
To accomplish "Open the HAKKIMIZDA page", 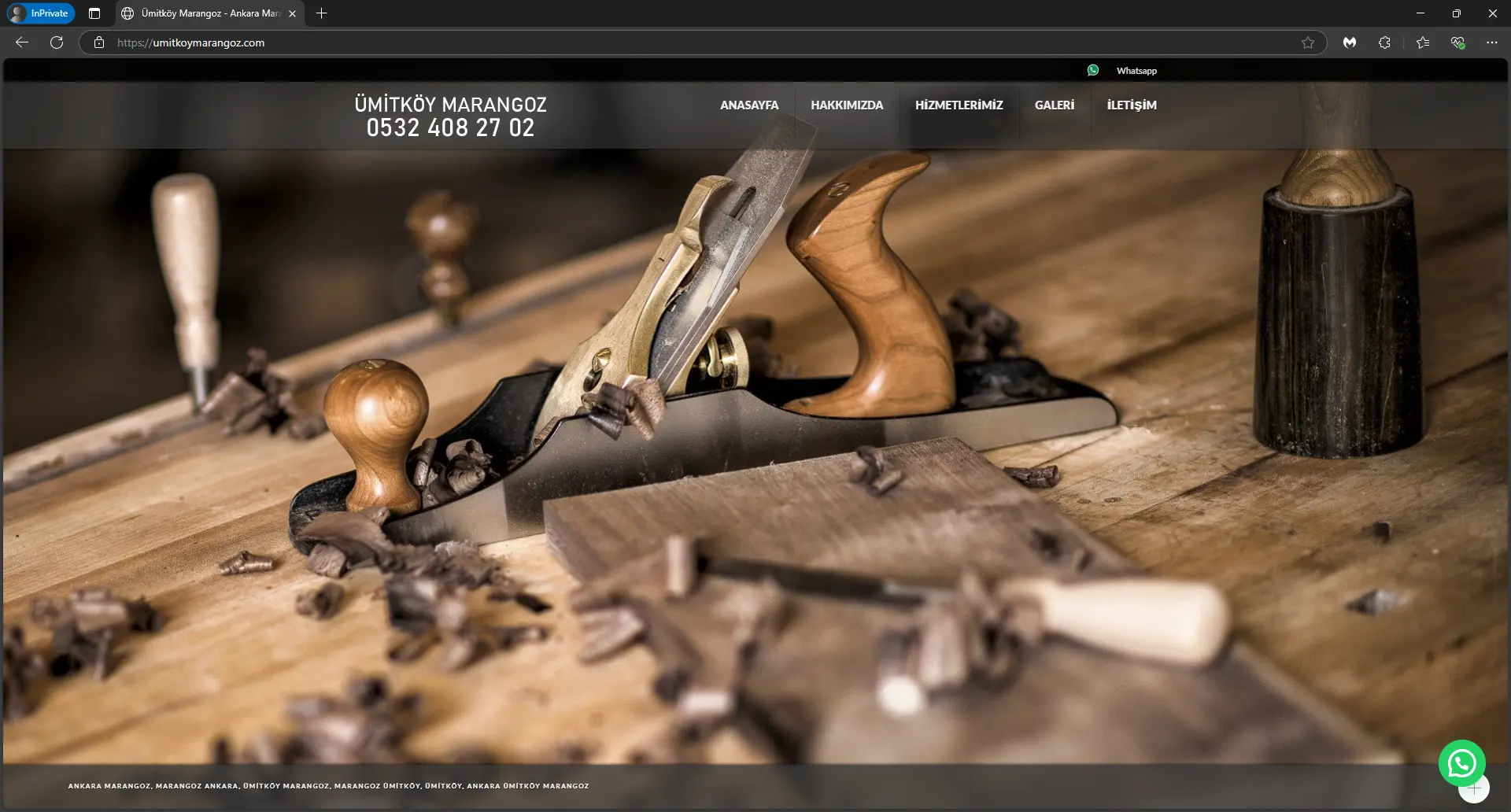I will click(847, 105).
